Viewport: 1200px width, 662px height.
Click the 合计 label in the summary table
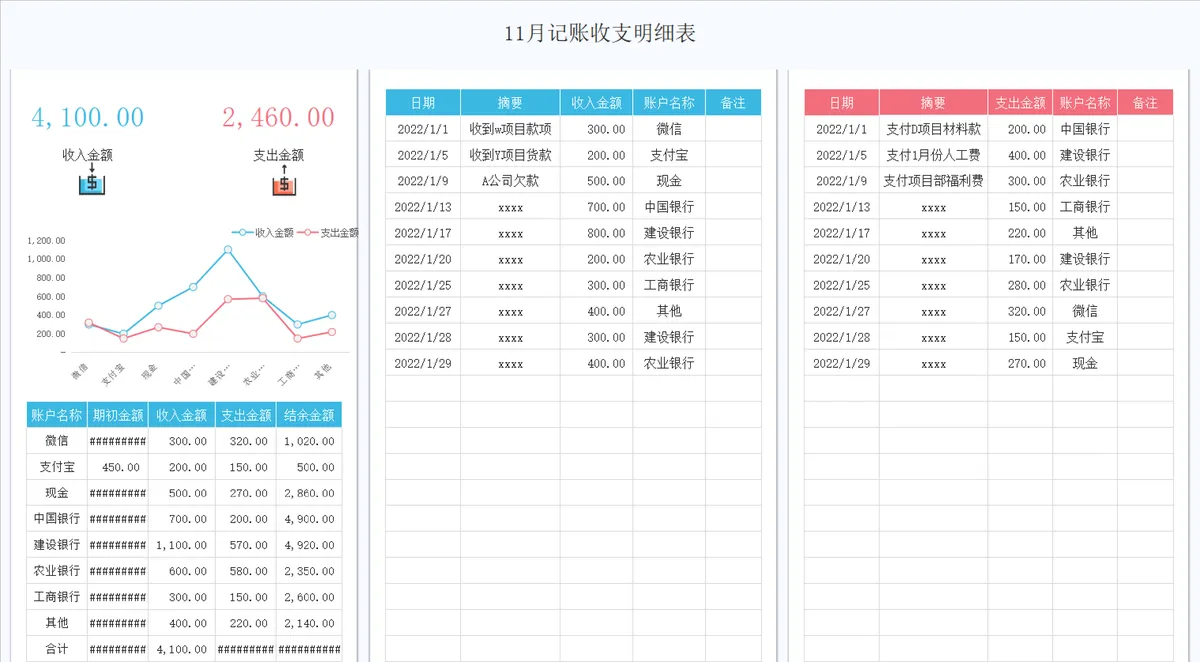pos(57,649)
